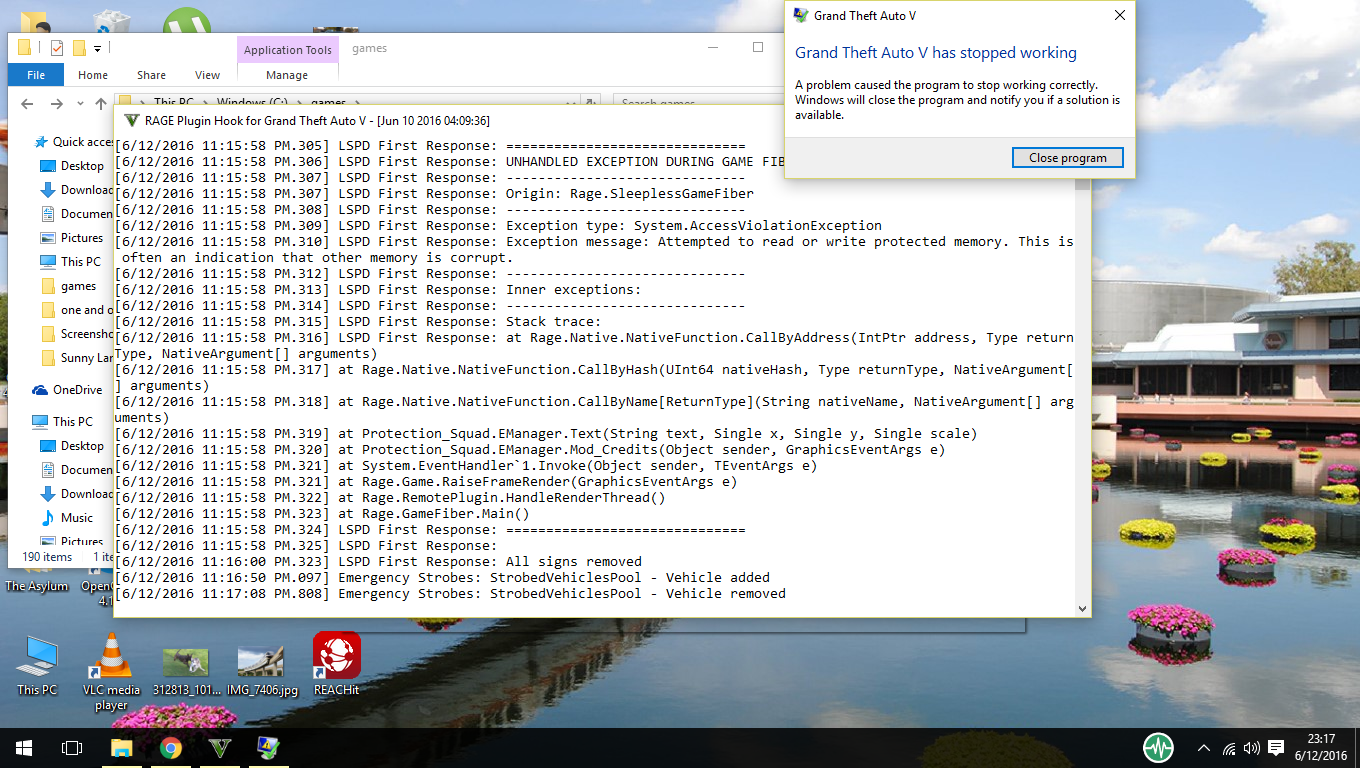Open Documents under Quick access
This screenshot has height=768, width=1360.
(x=76, y=214)
